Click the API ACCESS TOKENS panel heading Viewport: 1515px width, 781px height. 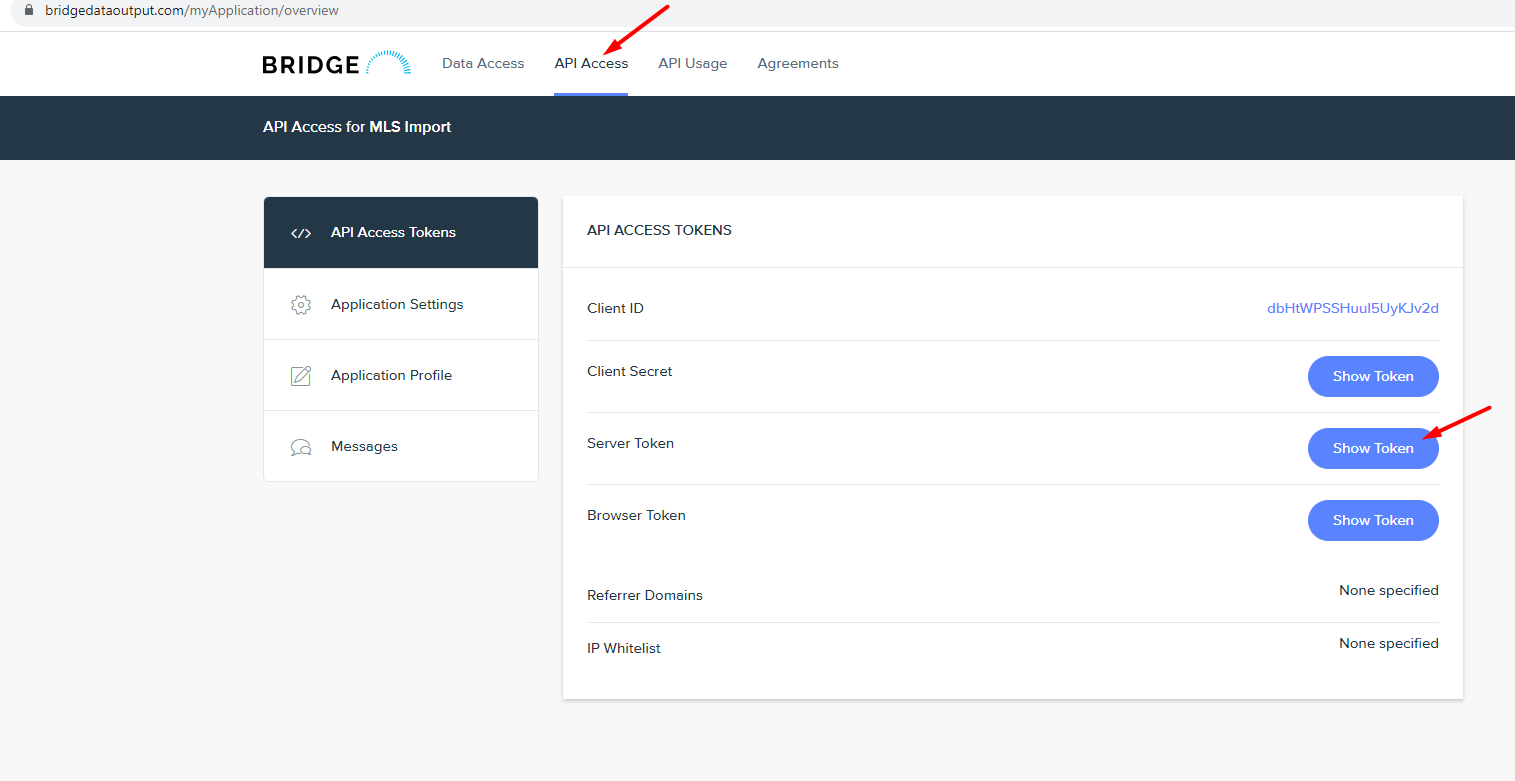pos(659,230)
